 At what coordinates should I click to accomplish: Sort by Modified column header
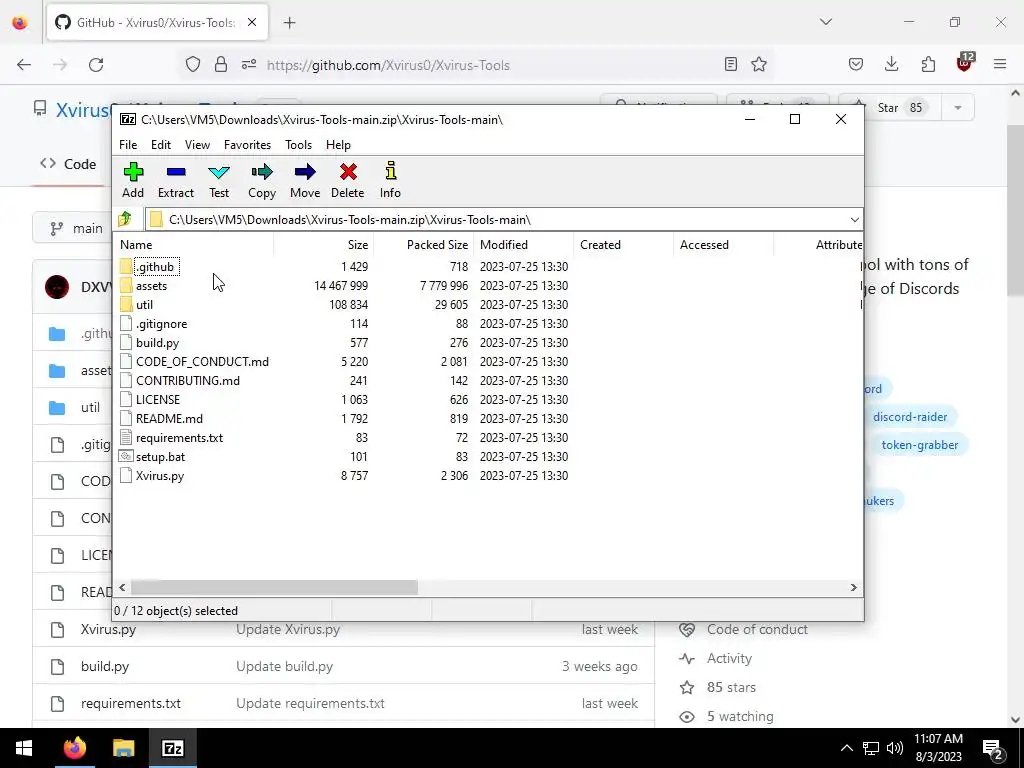click(x=524, y=245)
